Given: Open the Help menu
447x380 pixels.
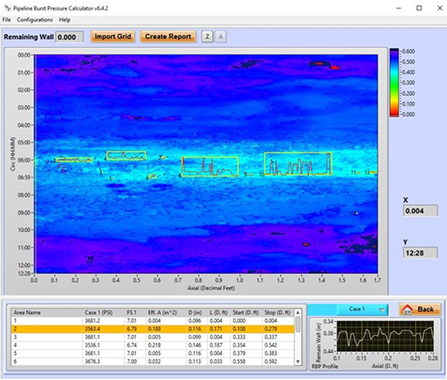Looking at the screenshot, I should [65, 20].
